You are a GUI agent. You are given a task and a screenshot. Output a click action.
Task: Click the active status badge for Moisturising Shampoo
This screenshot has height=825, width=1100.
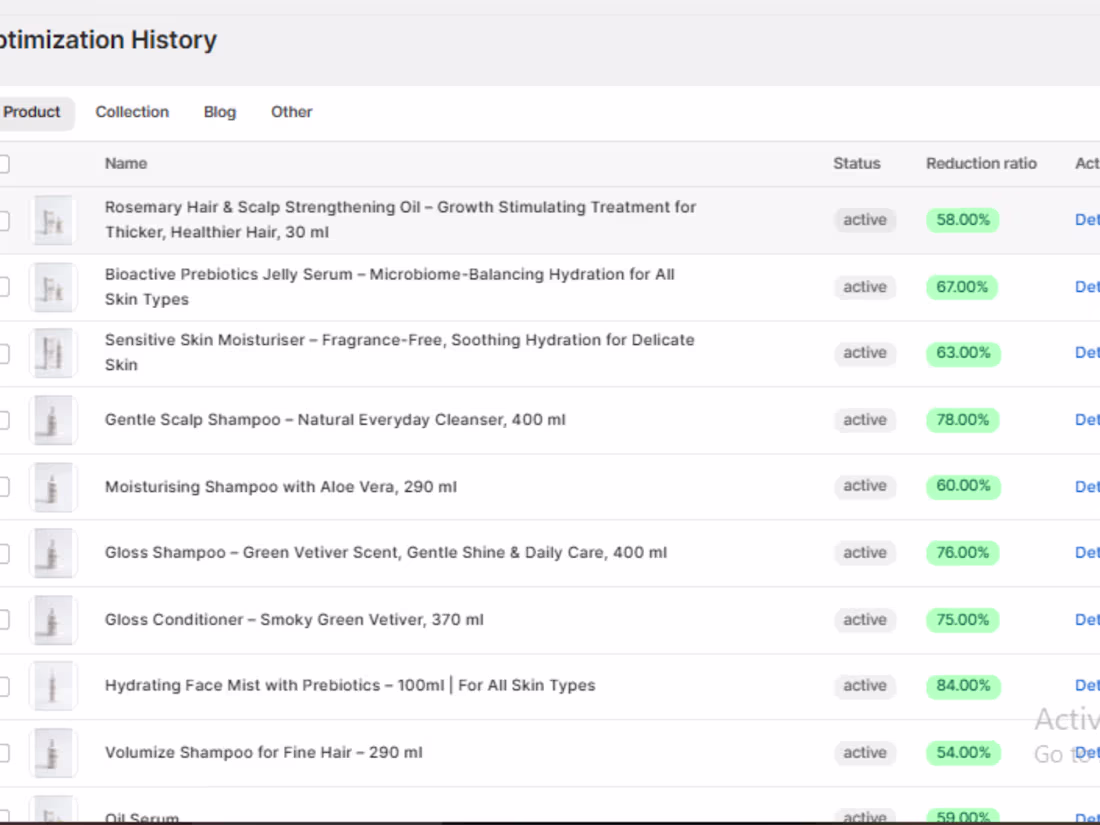pos(864,486)
